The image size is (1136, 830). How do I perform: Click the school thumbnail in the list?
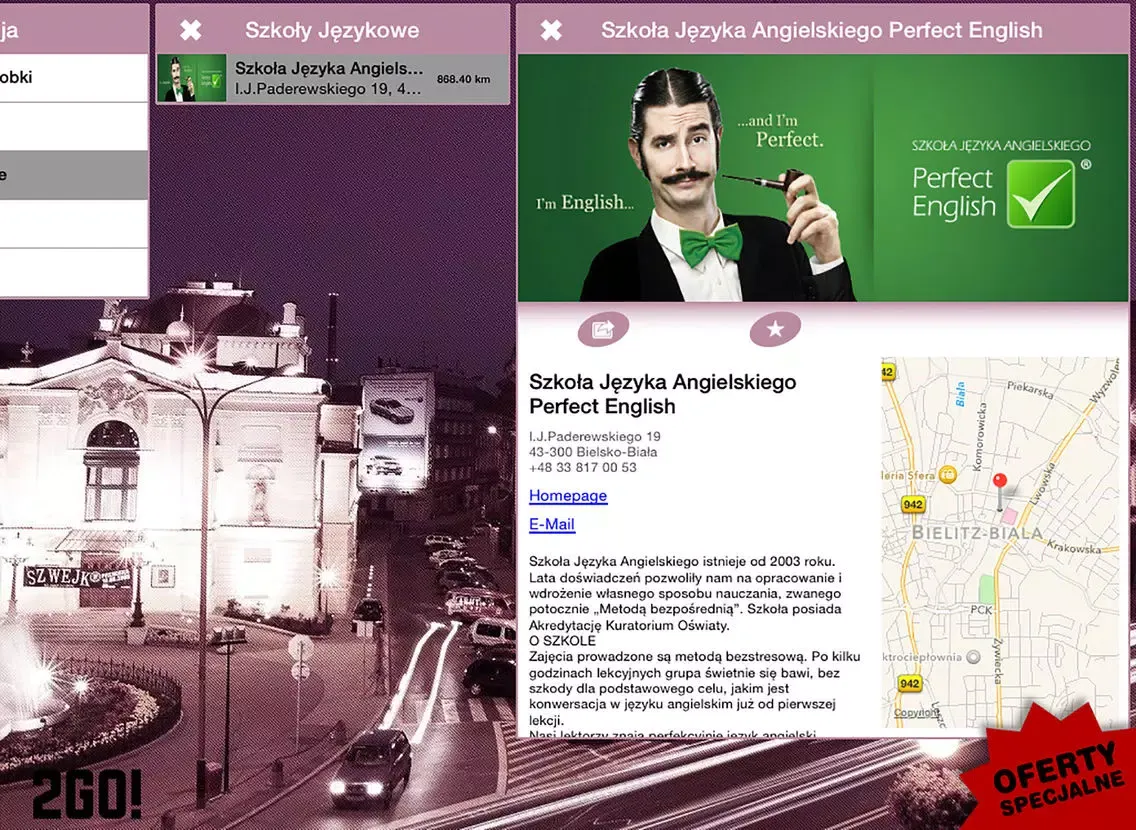[x=192, y=78]
